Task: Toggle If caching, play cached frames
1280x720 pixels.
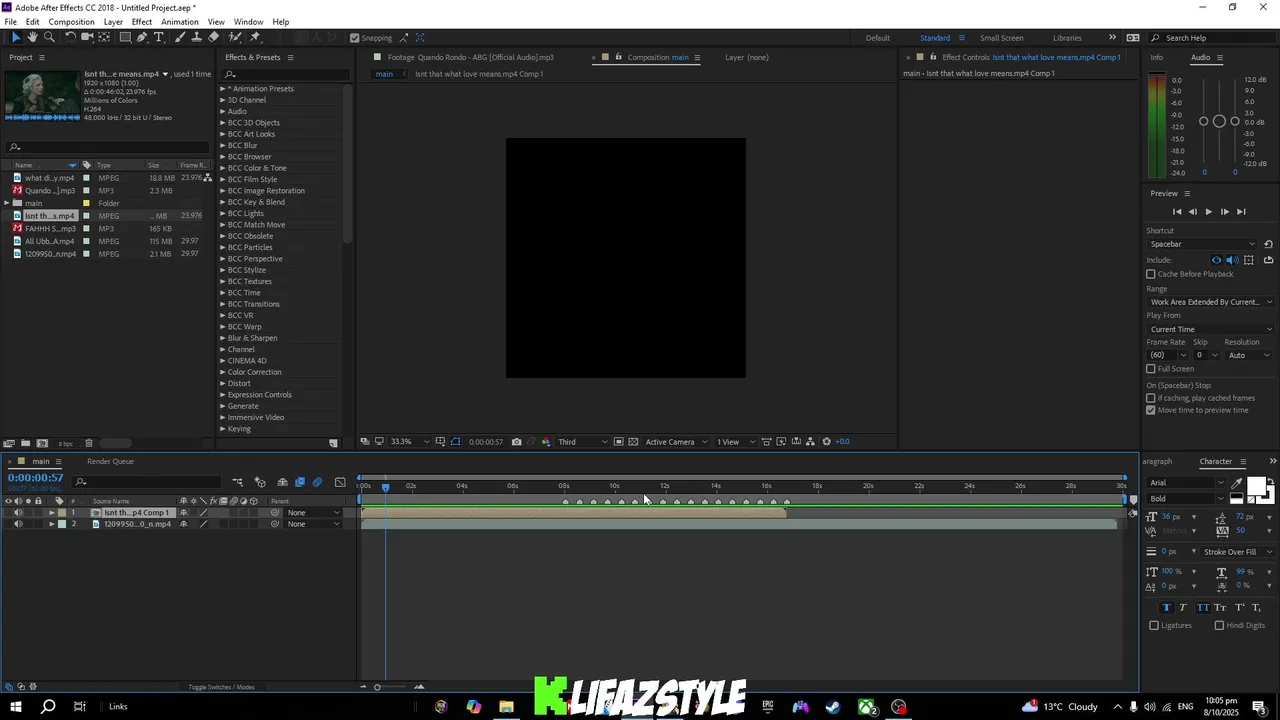Action: point(1150,398)
